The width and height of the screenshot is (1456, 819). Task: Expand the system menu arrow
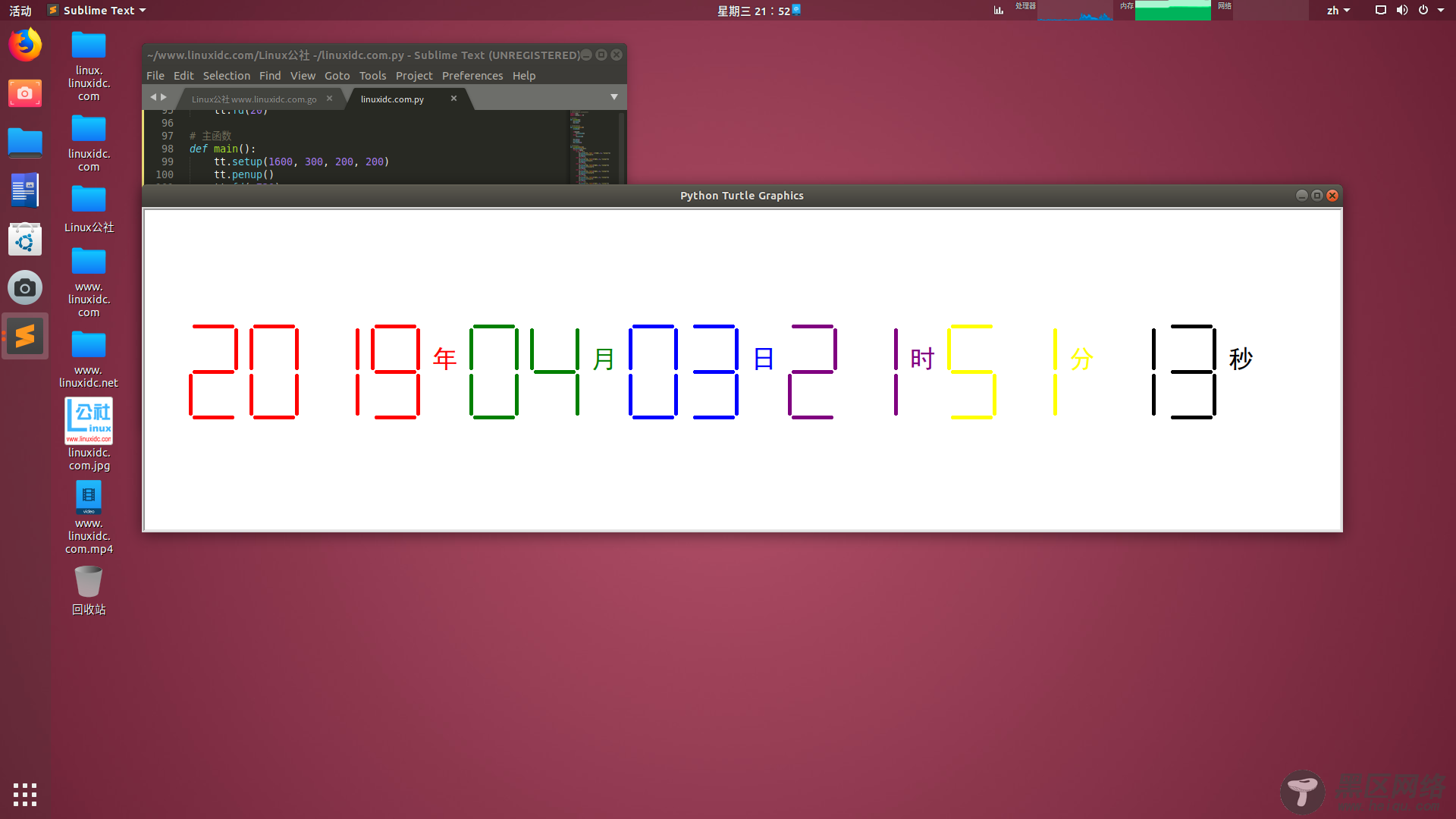[1441, 11]
